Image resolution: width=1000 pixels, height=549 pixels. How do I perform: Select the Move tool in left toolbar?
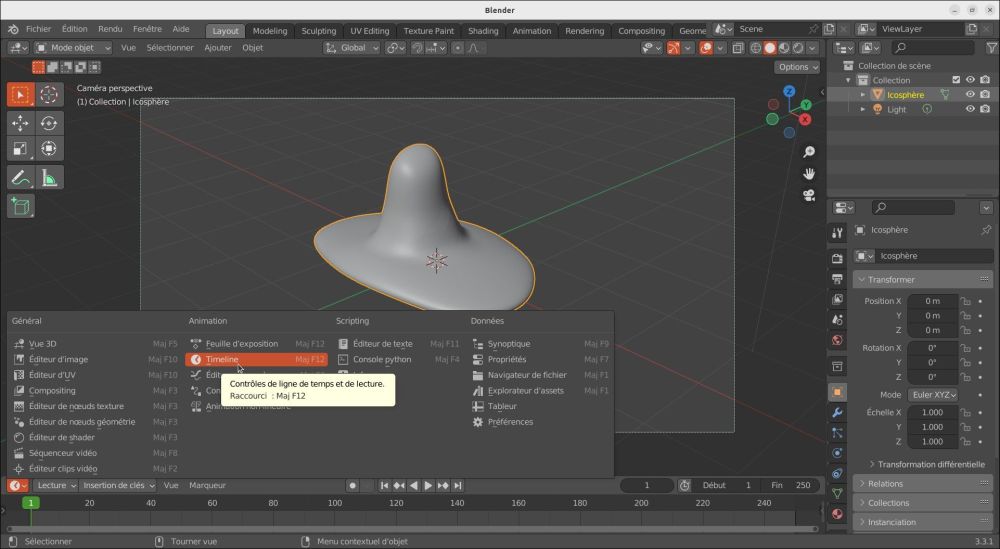click(20, 123)
